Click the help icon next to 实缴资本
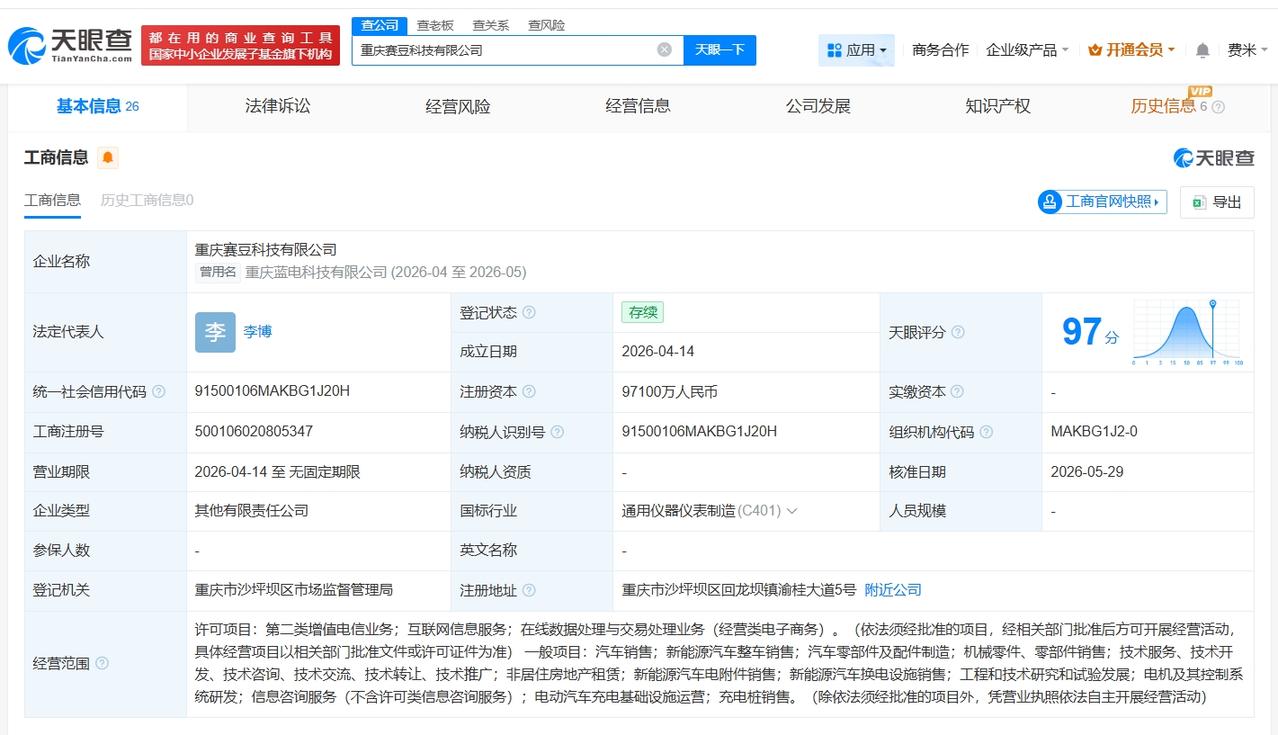1278x735 pixels. pos(957,392)
